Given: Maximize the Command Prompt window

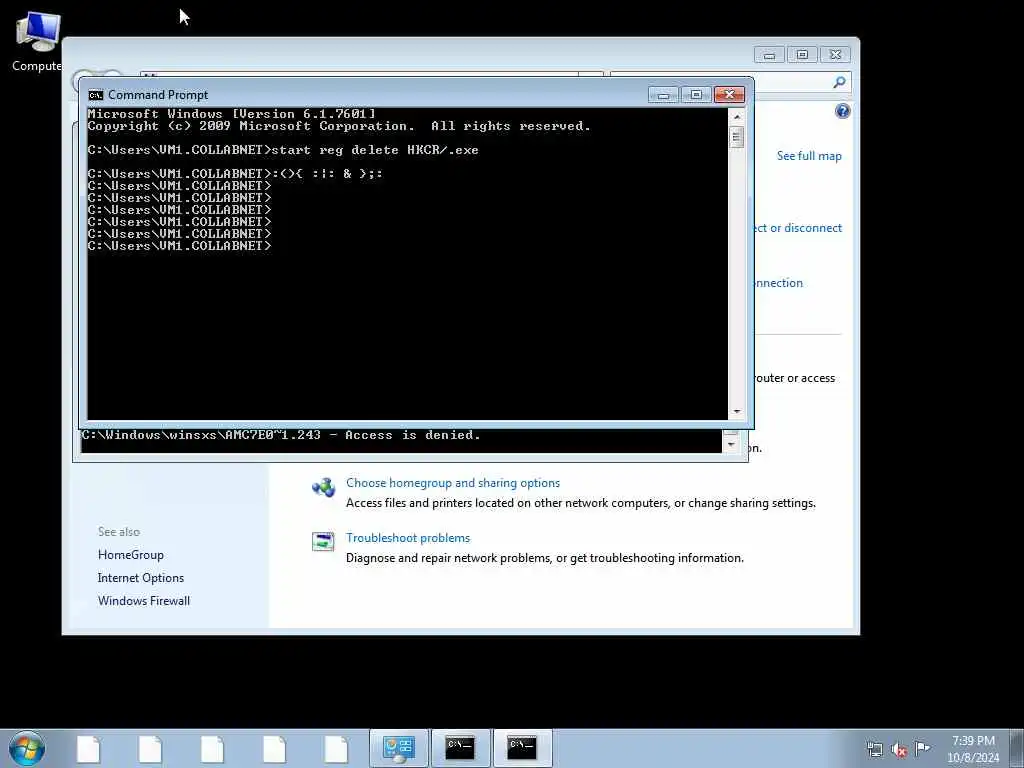Looking at the screenshot, I should pyautogui.click(x=696, y=95).
